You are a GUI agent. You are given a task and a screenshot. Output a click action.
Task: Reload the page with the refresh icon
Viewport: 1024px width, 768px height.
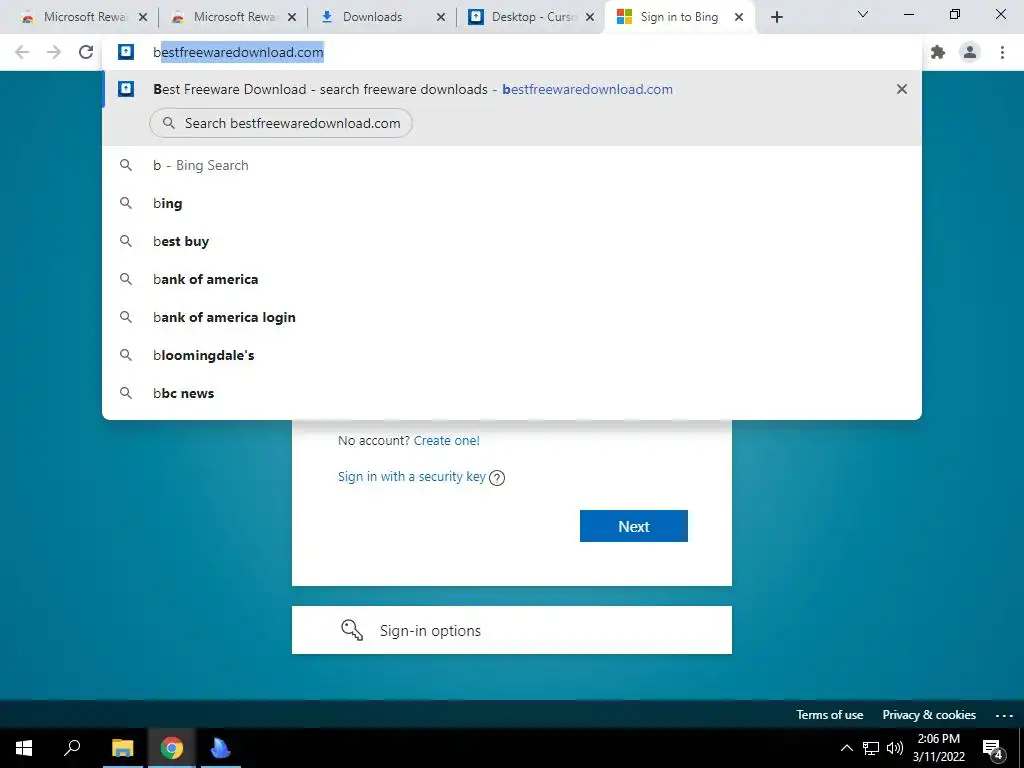coord(86,52)
